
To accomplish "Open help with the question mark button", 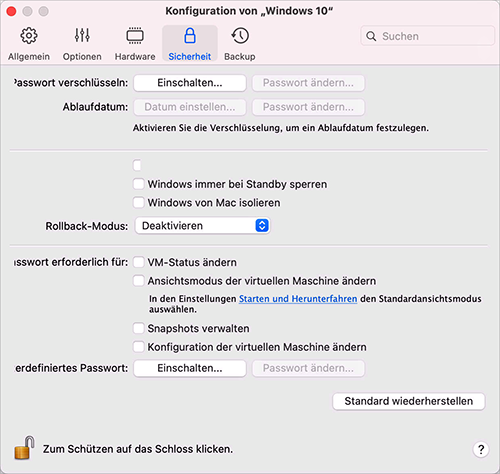I will click(x=481, y=449).
